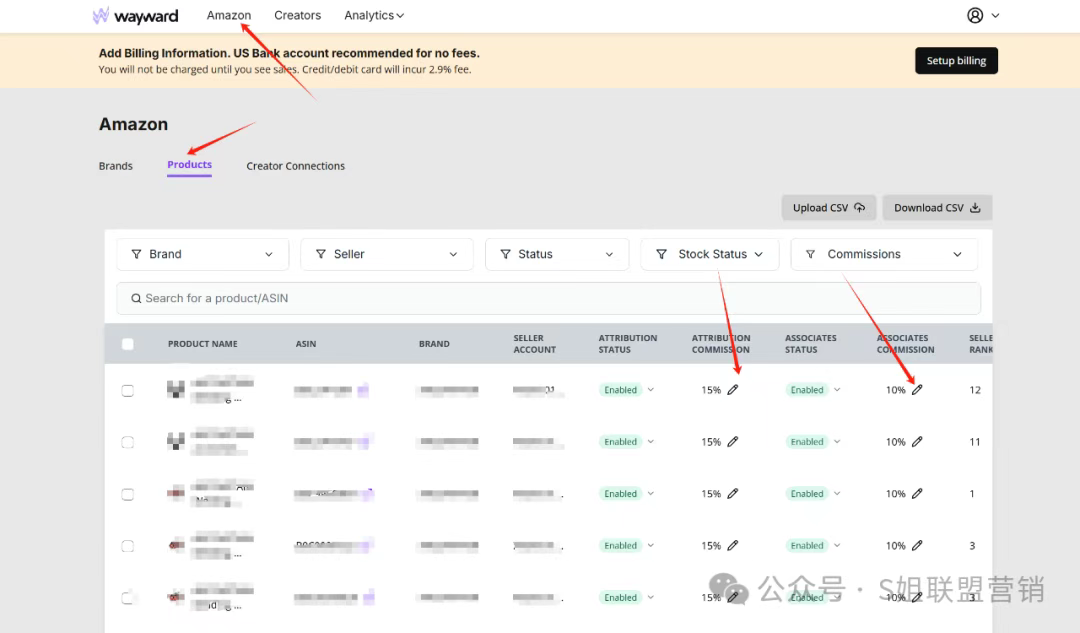Open the Analytics menu
Viewport: 1080px width, 633px height.
coord(374,15)
